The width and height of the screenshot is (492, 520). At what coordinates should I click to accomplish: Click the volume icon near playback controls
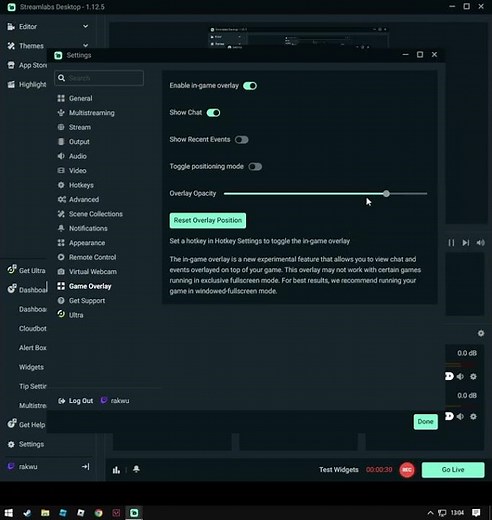pyautogui.click(x=480, y=243)
